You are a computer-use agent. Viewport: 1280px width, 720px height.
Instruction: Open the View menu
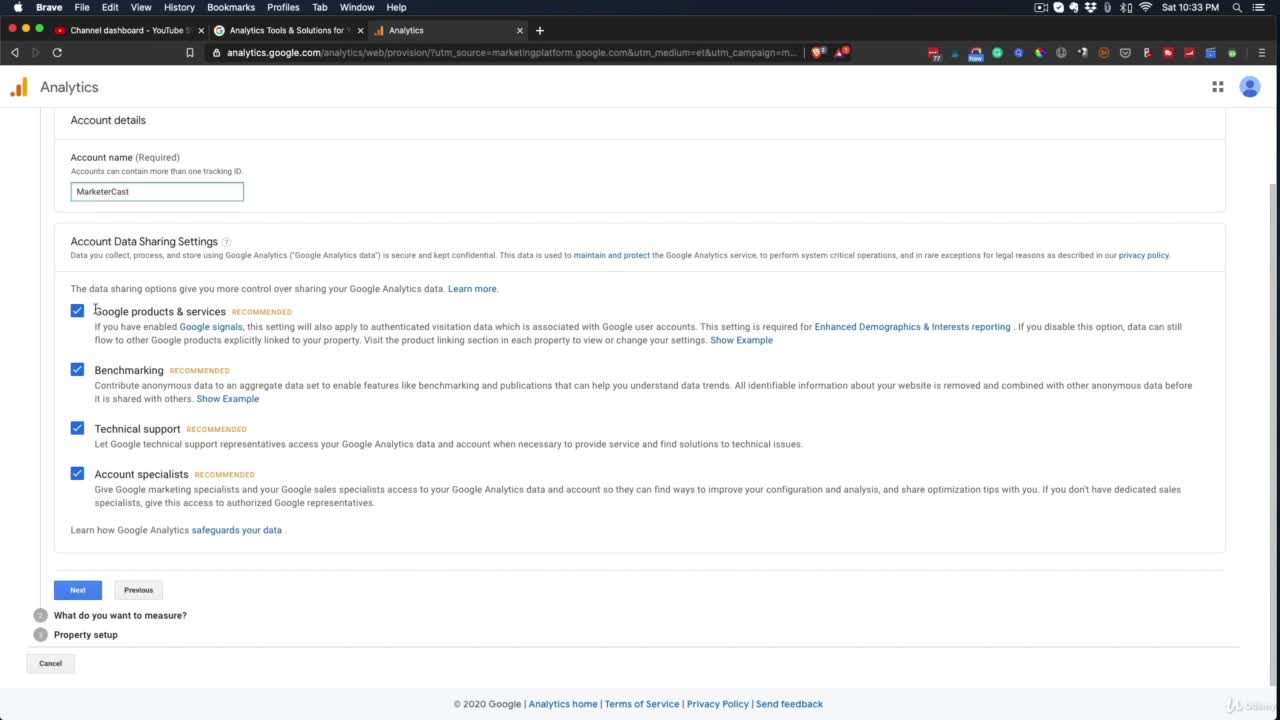pos(141,7)
